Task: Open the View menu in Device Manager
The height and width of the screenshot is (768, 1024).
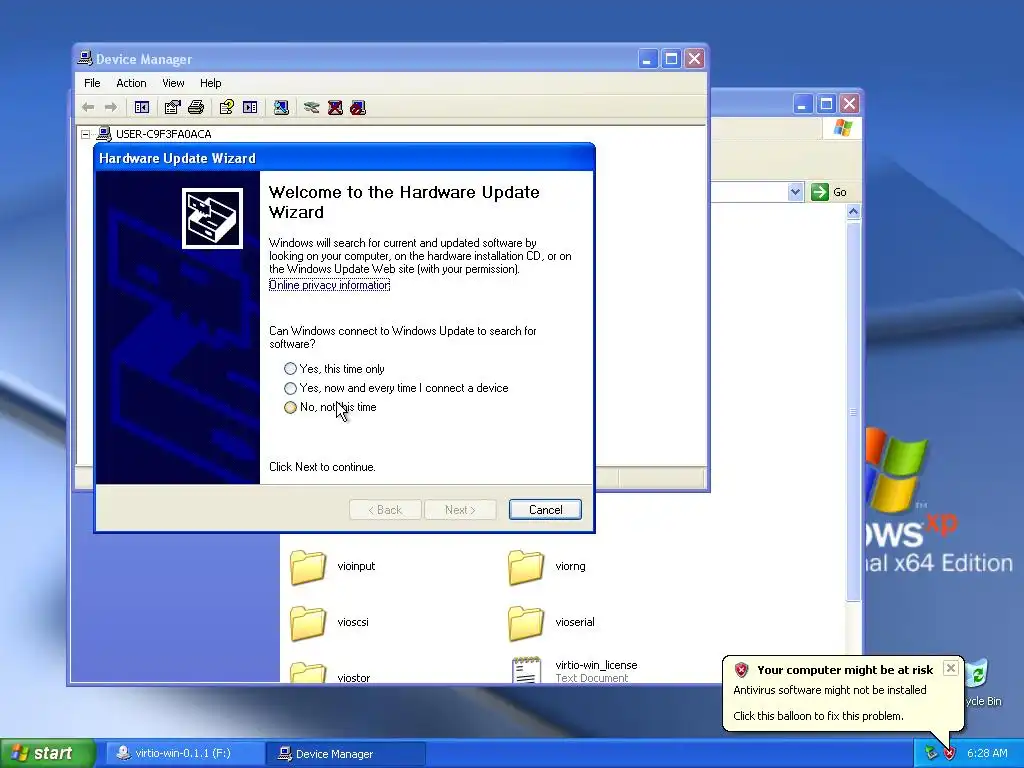Action: click(x=173, y=83)
